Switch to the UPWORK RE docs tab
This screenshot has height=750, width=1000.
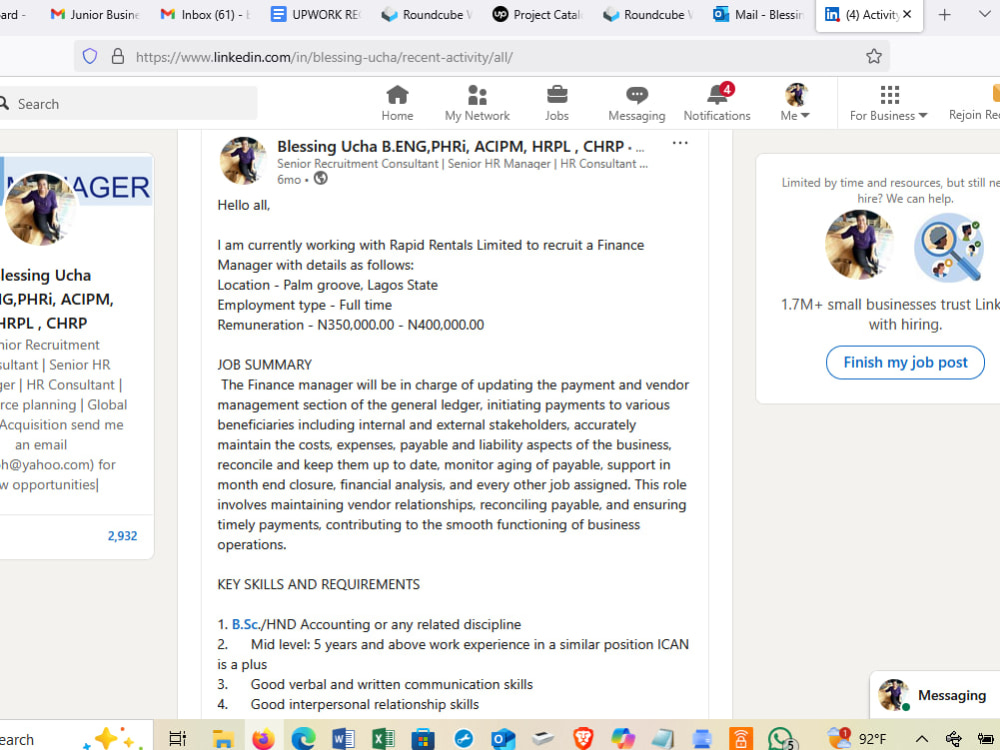click(x=315, y=14)
